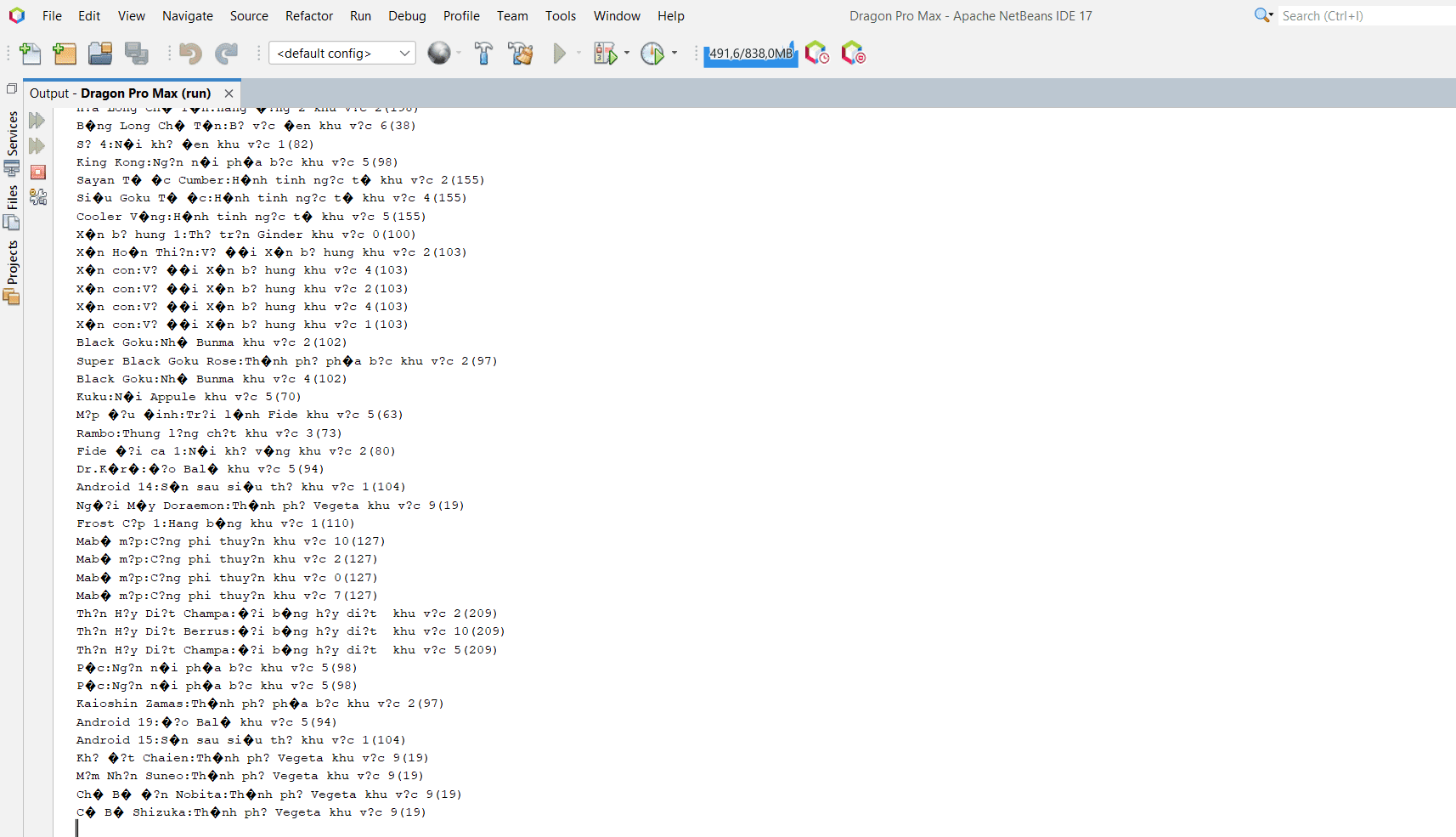
Task: Click the red Stop button in Output
Action: [x=37, y=172]
